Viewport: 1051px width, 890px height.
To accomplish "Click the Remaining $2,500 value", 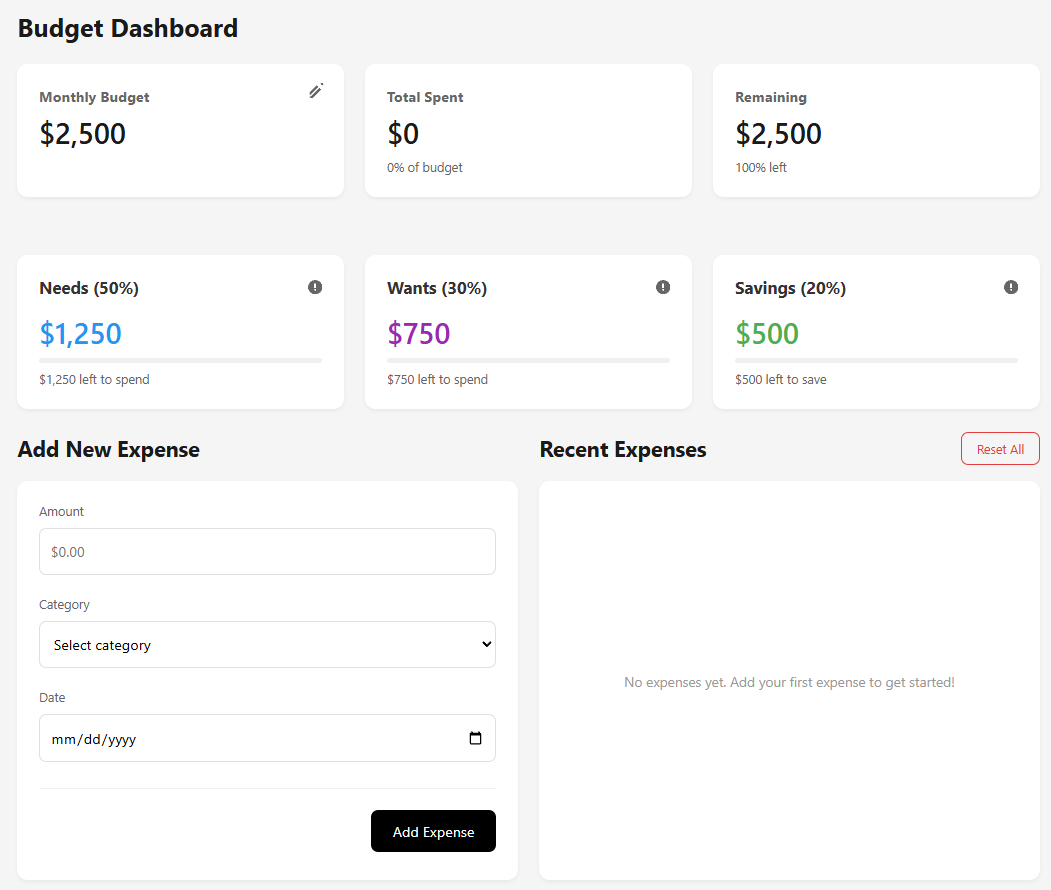I will point(778,134).
